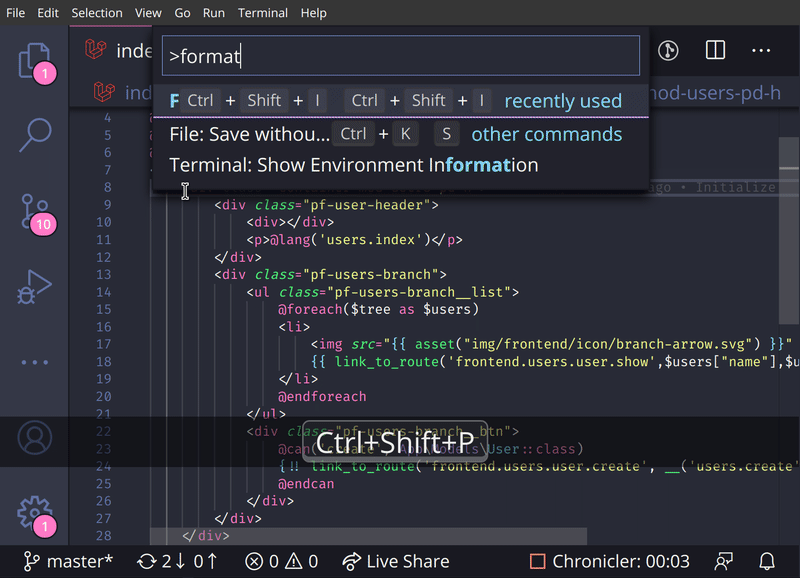
Task: Open the master branch picker
Action: pos(68,561)
